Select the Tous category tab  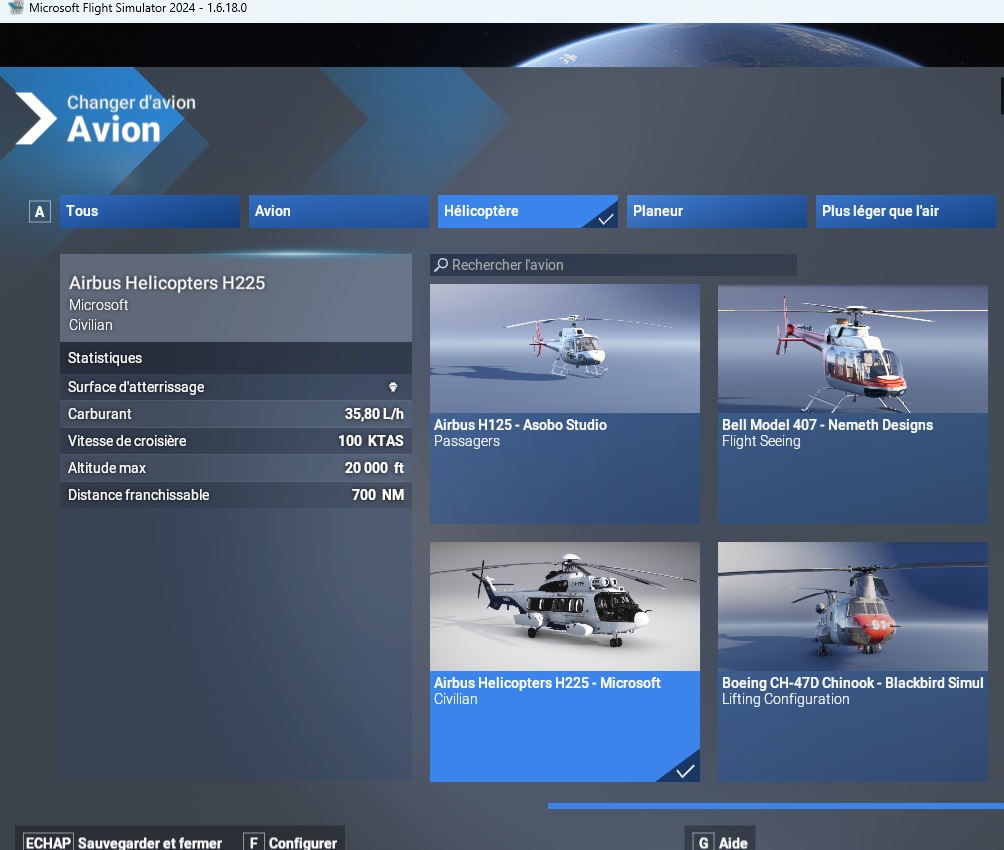pos(149,211)
